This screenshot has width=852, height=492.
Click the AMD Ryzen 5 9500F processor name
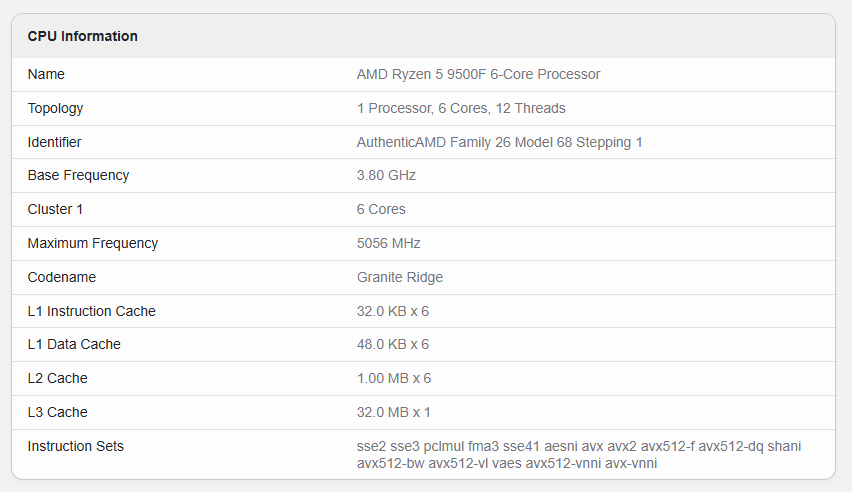point(478,74)
